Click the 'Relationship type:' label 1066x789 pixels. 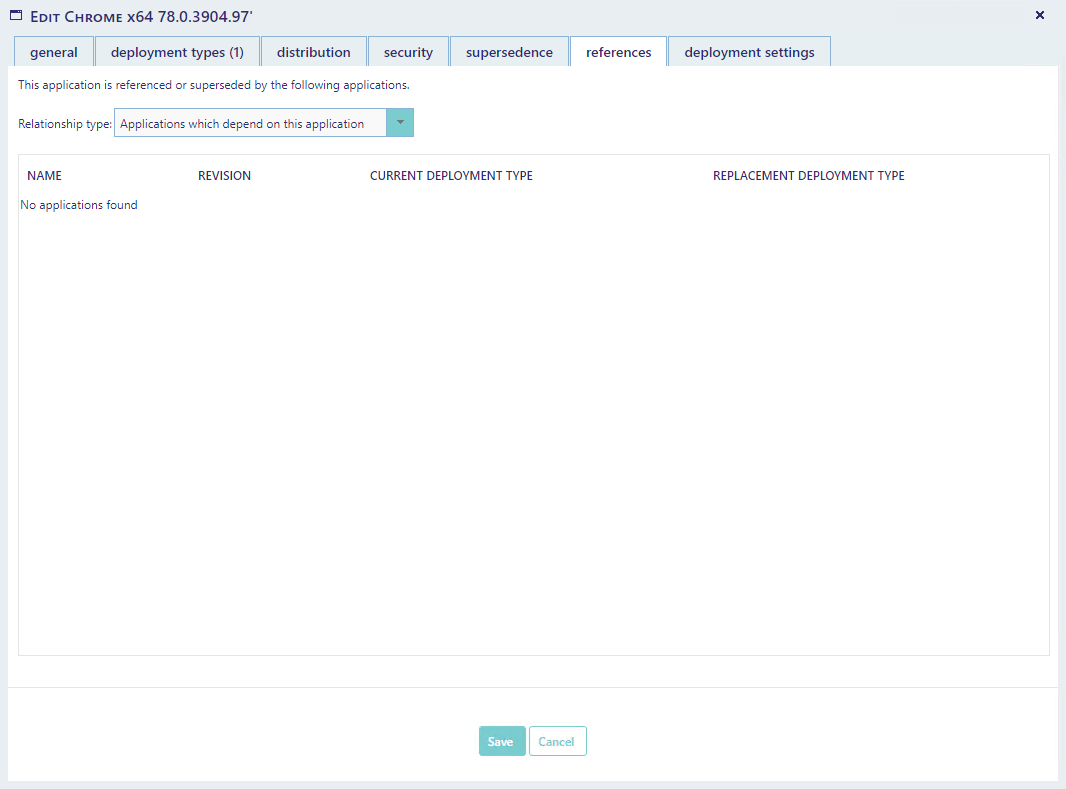point(65,124)
